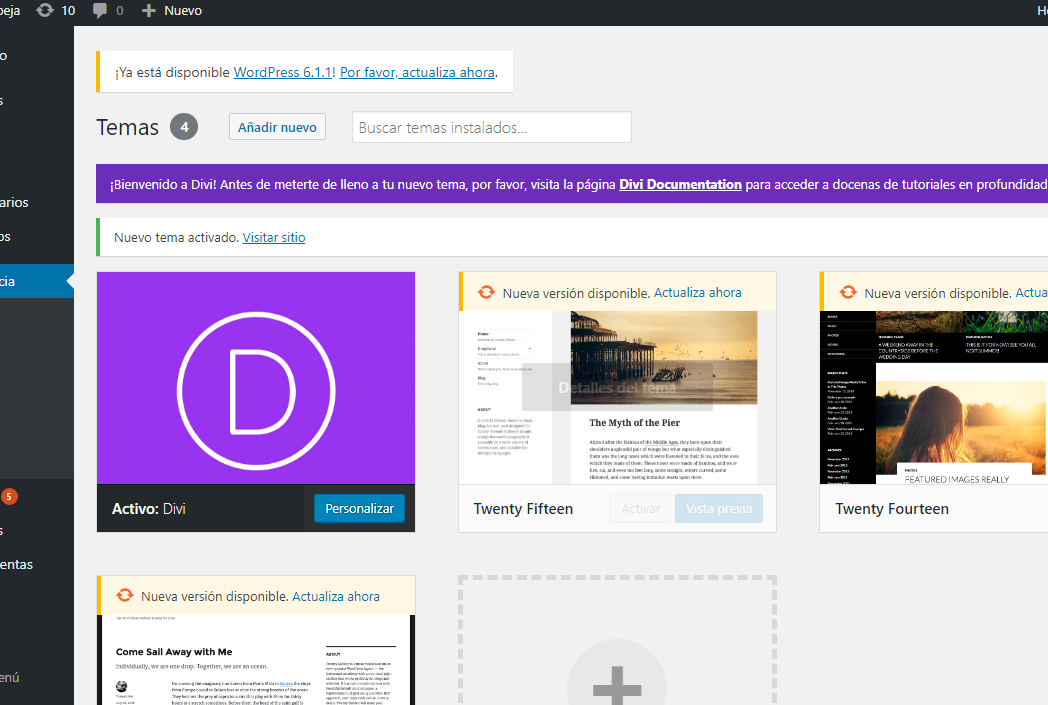Viewport: 1048px width, 705px height.
Task: Click update icon above "Come Sail Away" theme
Action: 125,596
